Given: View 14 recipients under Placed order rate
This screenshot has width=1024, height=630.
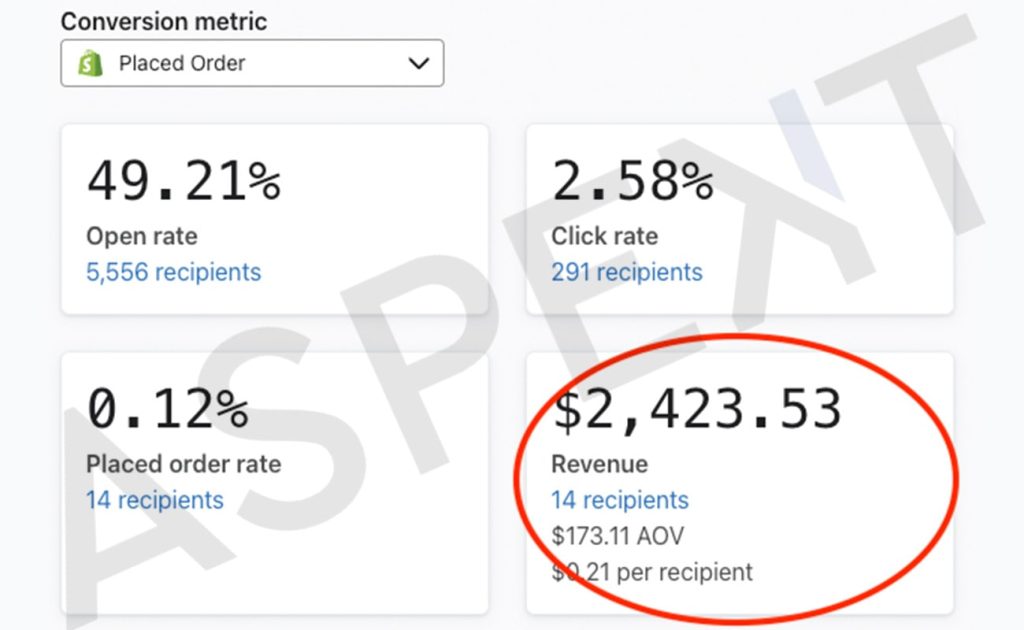Looking at the screenshot, I should tap(155, 500).
